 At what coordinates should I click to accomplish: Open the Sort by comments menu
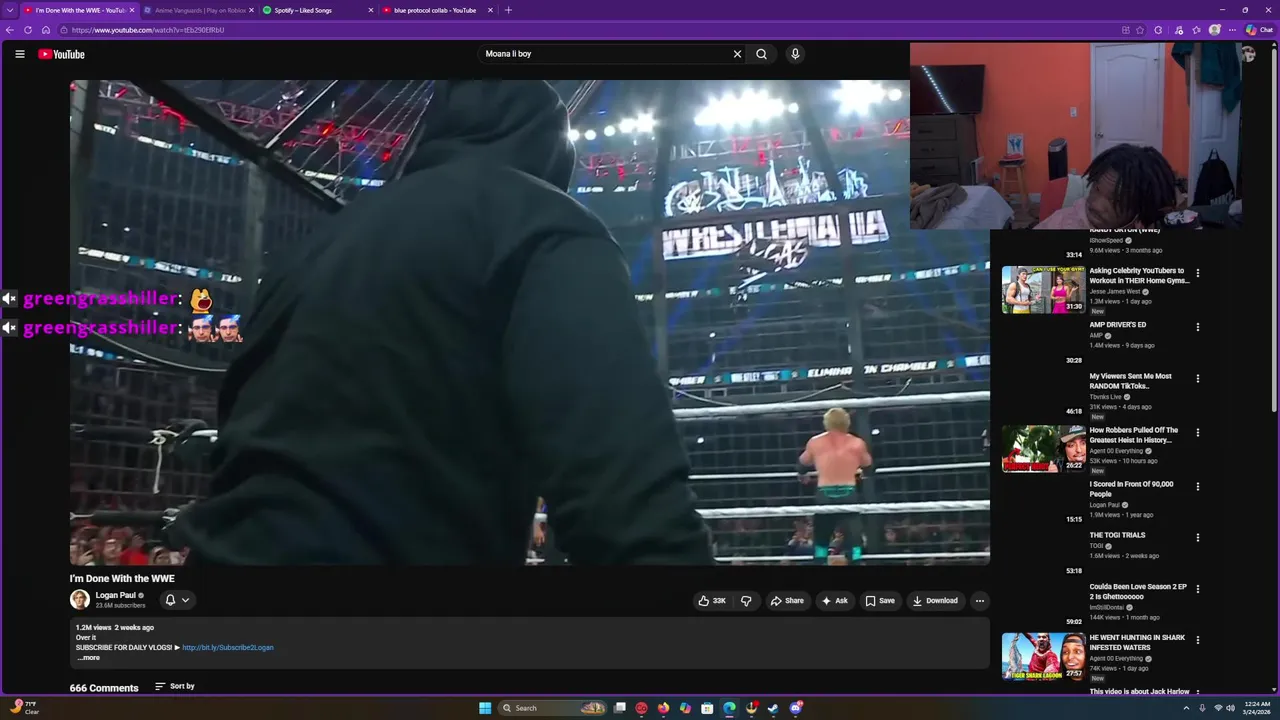click(175, 686)
